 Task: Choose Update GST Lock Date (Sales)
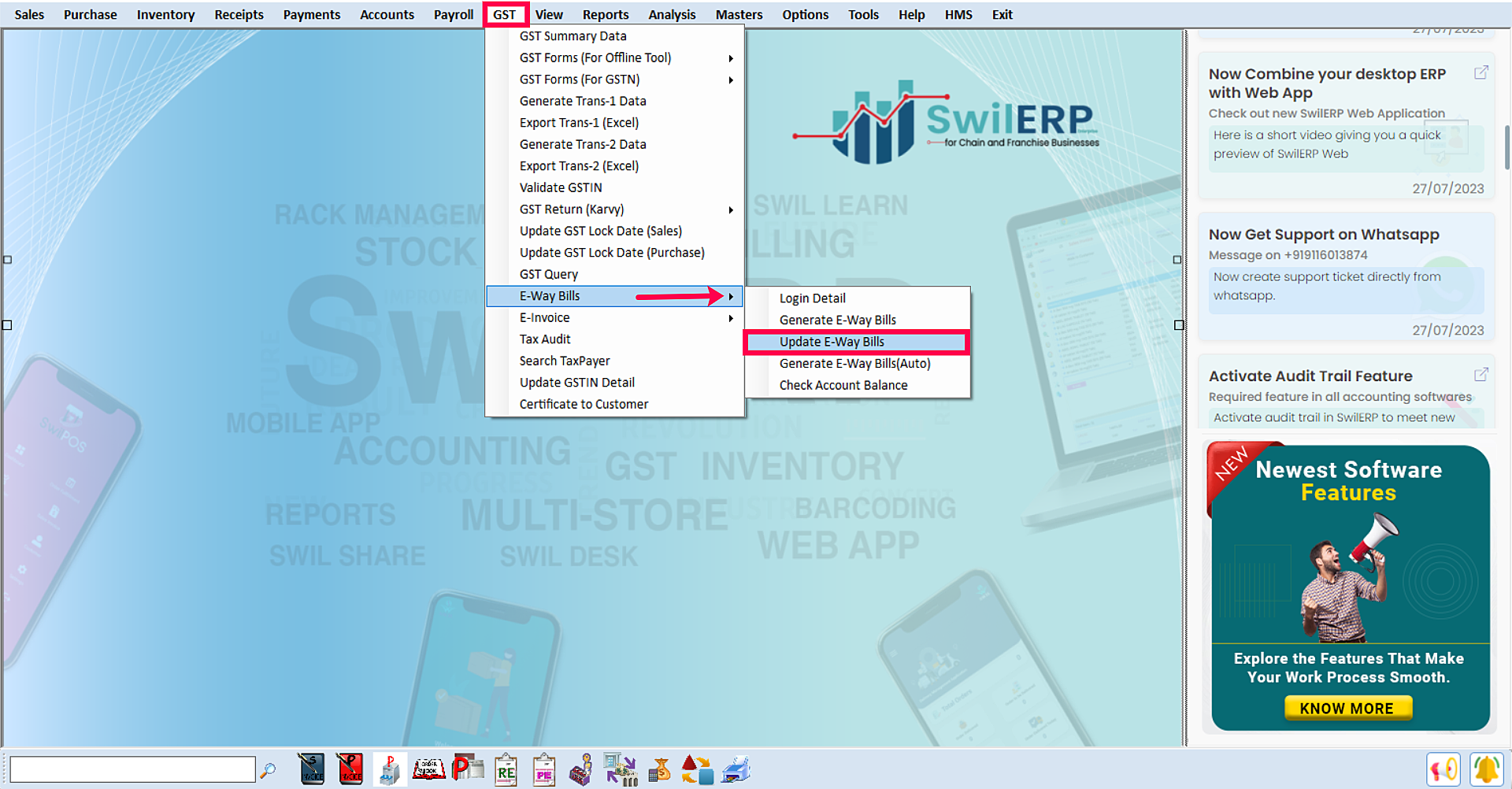click(614, 231)
